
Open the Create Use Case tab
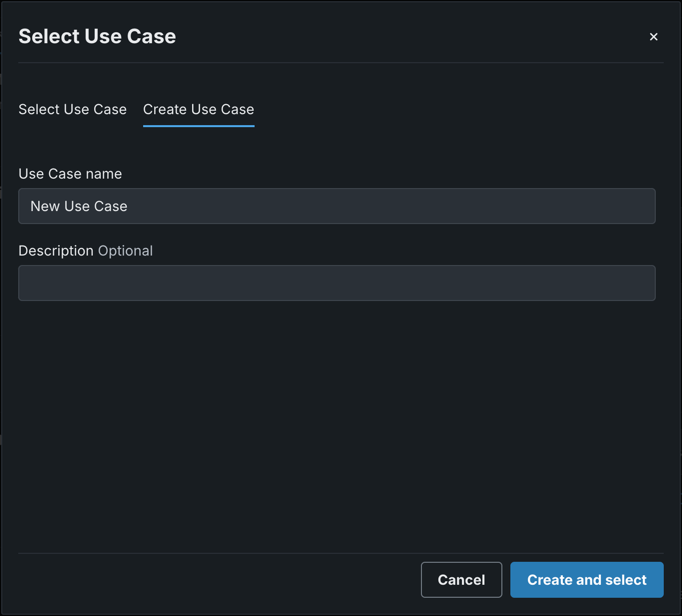[198, 109]
